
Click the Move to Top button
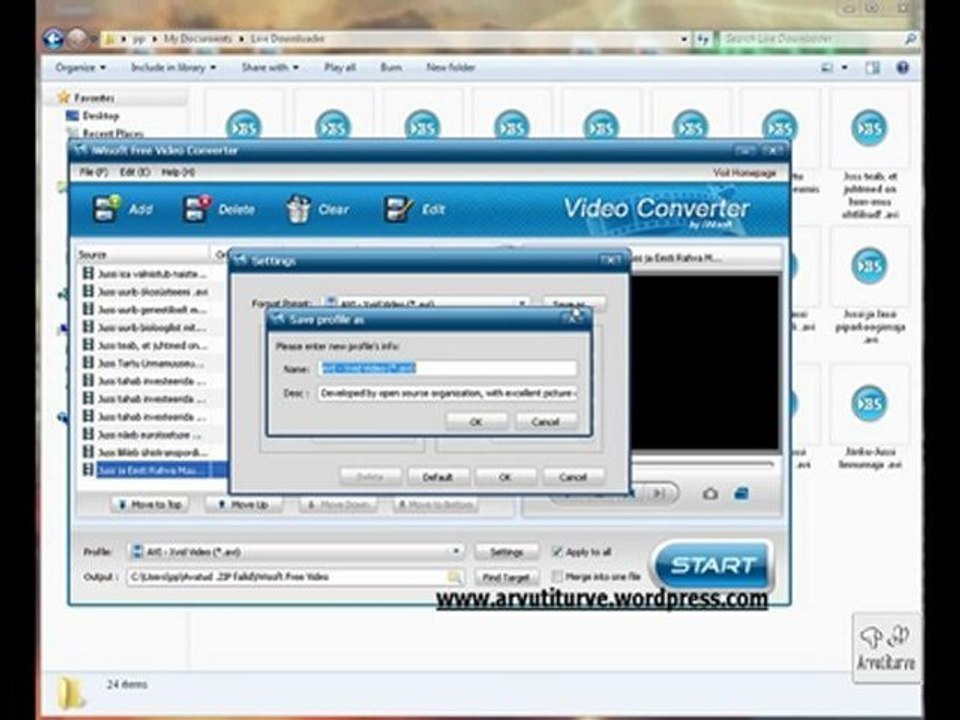(150, 504)
